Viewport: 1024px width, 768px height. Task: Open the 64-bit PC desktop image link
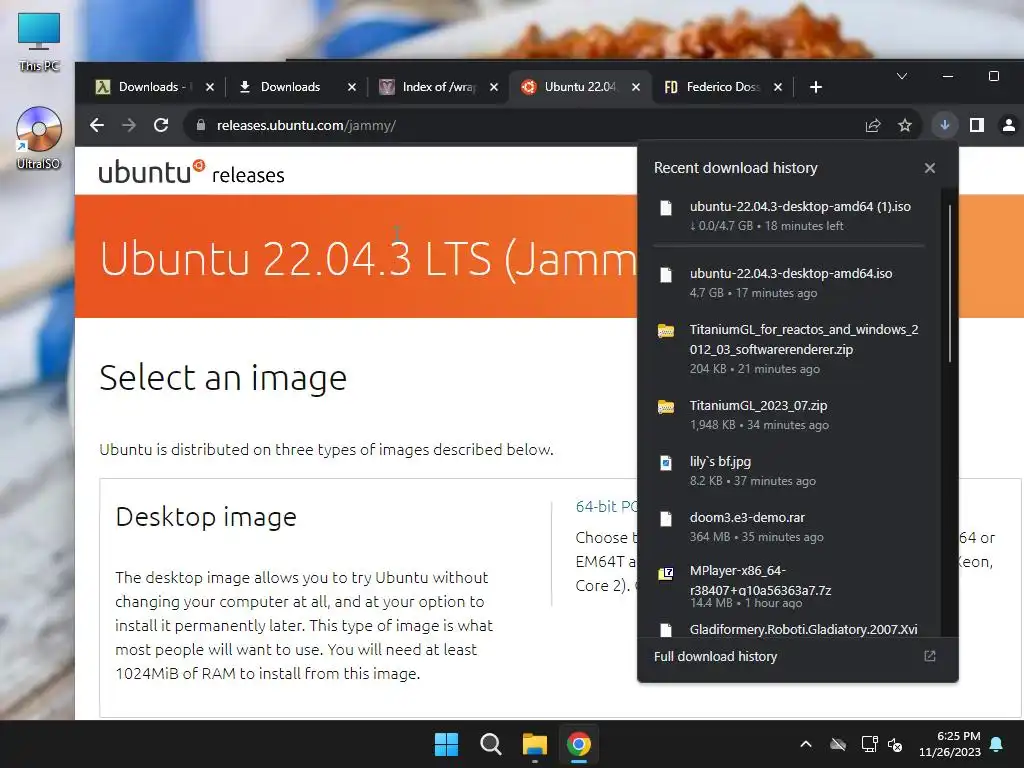606,506
